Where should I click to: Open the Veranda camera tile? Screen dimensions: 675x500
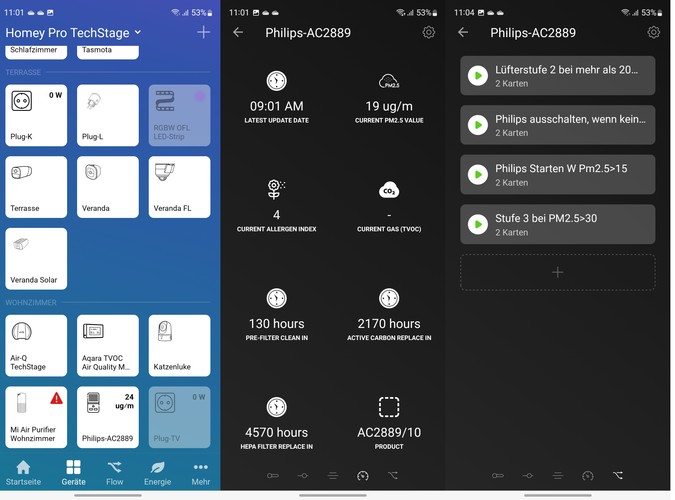(108, 187)
